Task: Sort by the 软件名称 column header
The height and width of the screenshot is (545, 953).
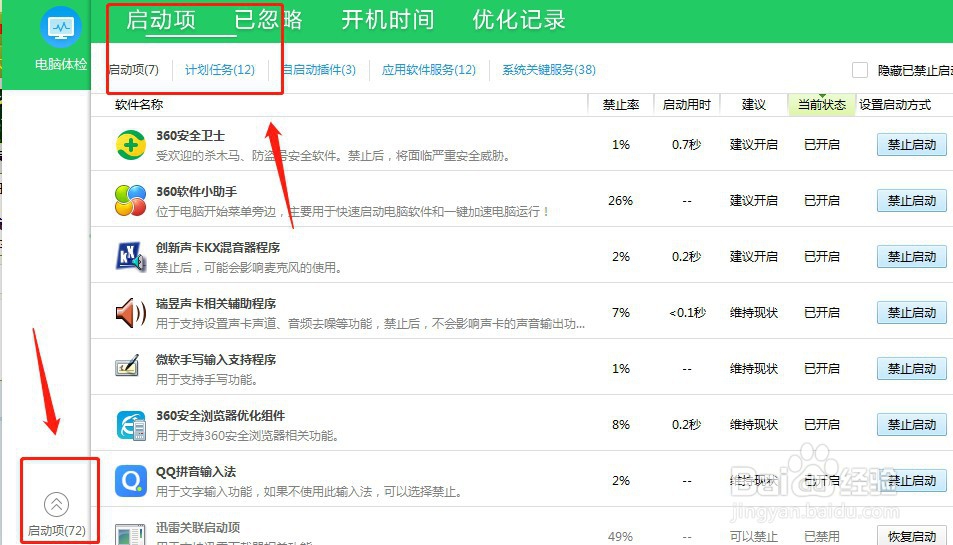Action: (x=139, y=105)
